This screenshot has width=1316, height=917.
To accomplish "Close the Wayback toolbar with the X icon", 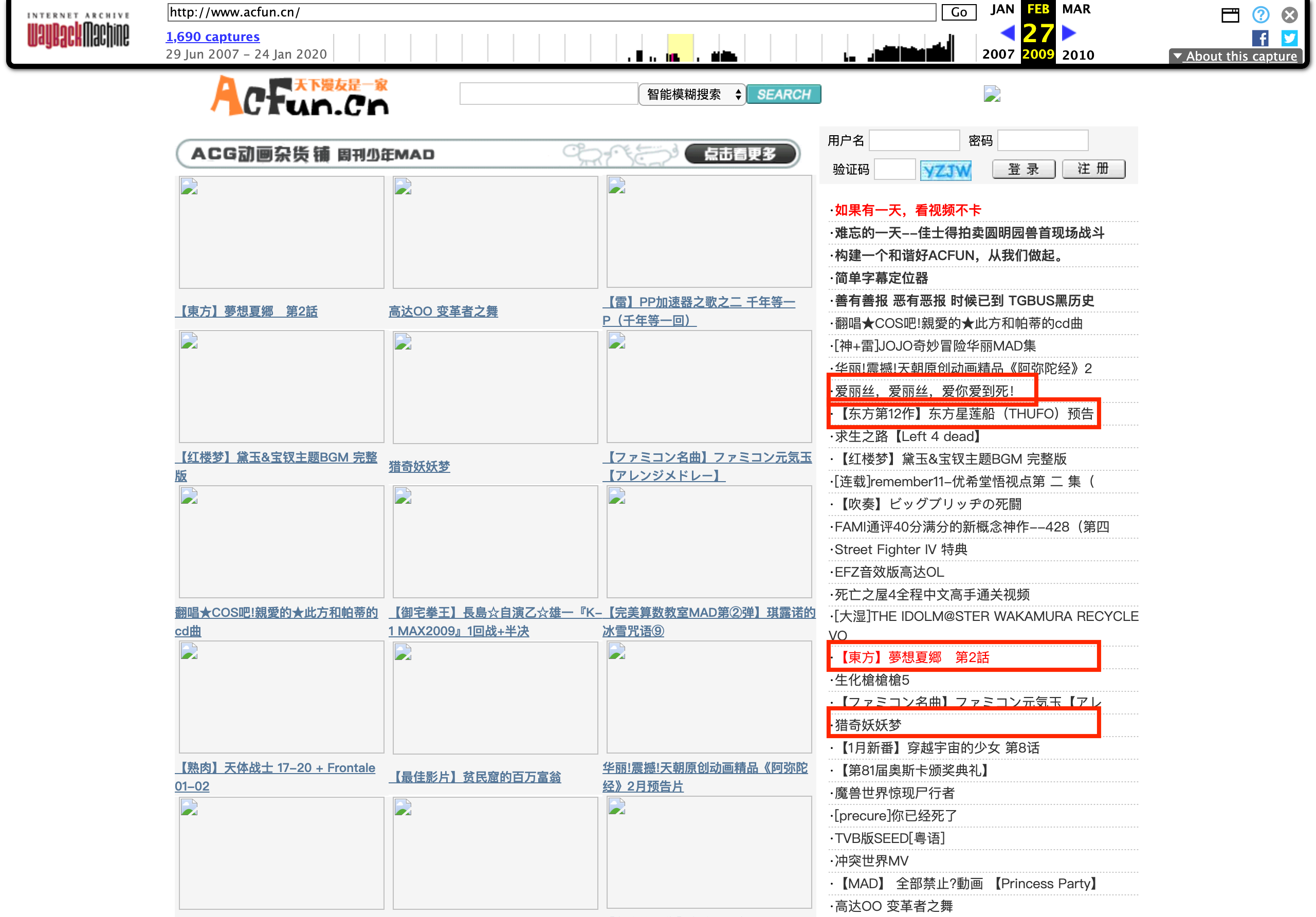I will click(x=1290, y=14).
